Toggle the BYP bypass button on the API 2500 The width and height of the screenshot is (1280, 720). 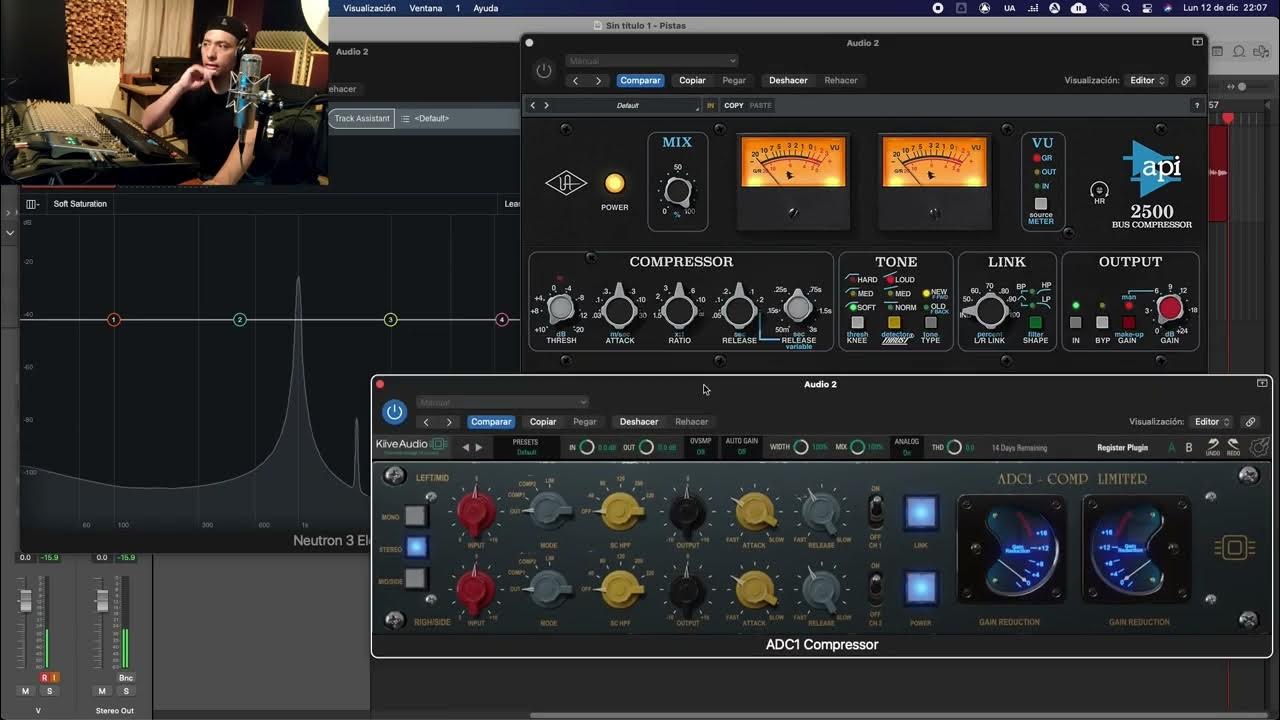pos(1101,323)
